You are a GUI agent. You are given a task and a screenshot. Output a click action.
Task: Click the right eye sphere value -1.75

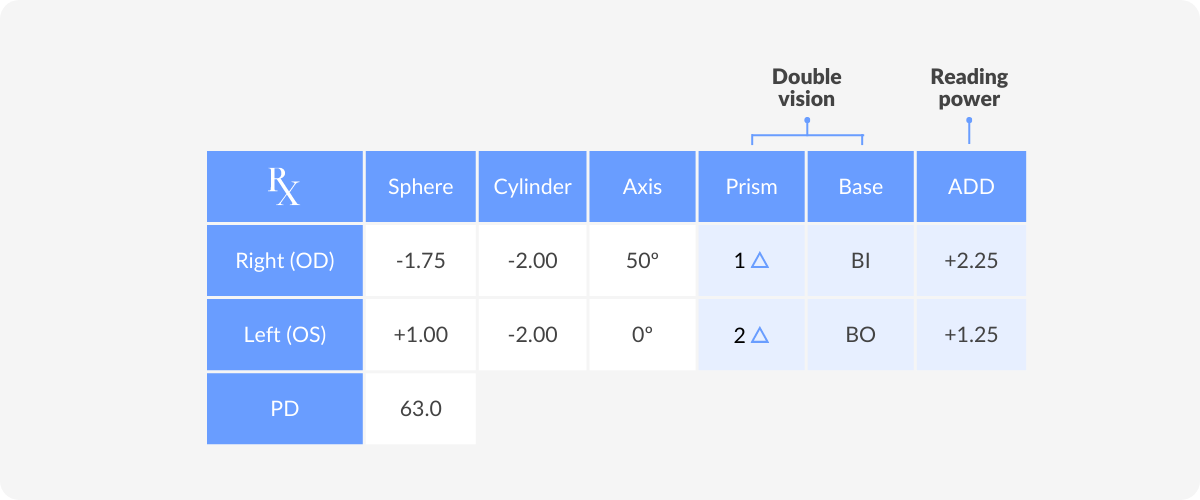(421, 261)
